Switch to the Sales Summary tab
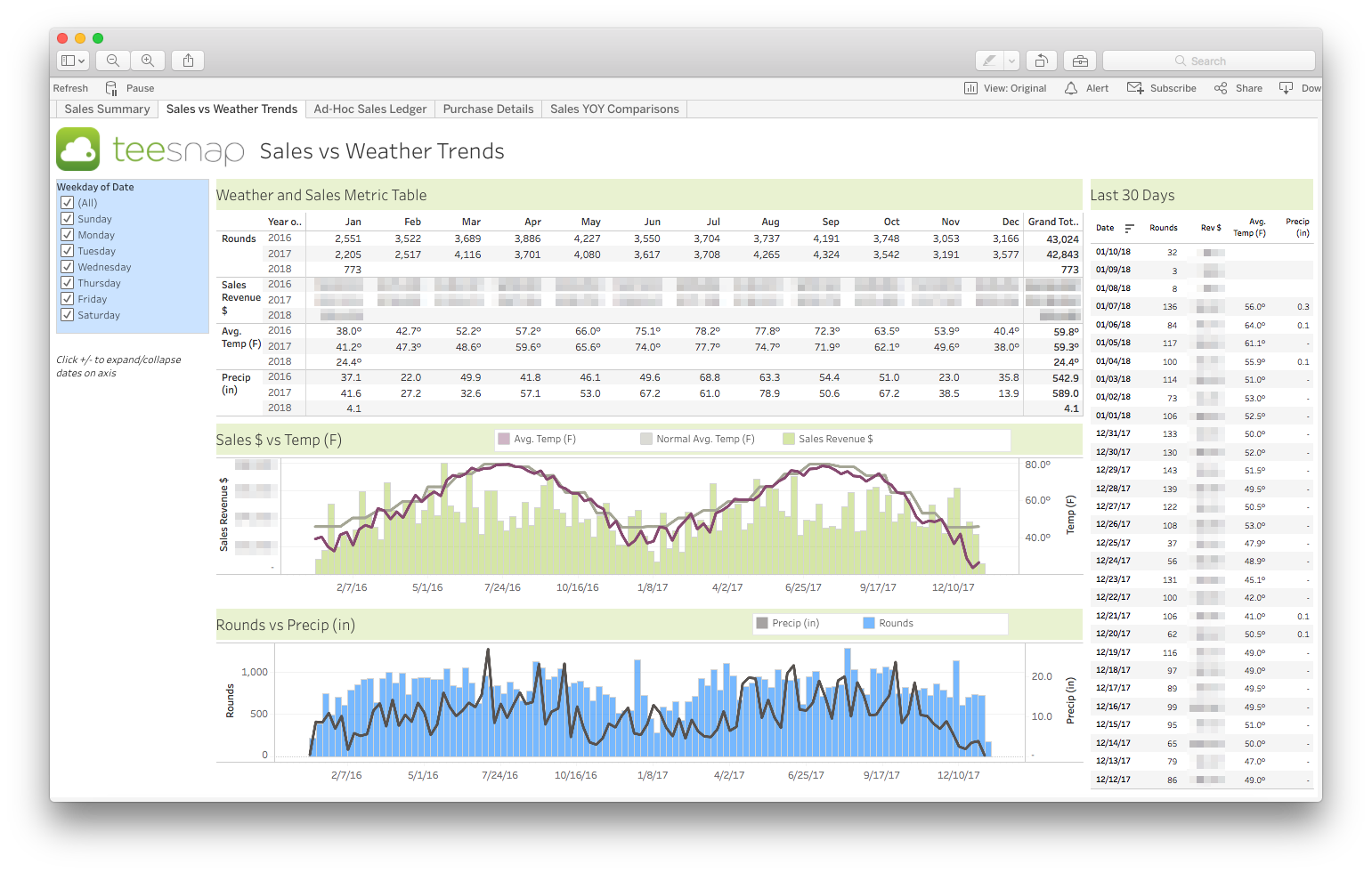 click(107, 109)
